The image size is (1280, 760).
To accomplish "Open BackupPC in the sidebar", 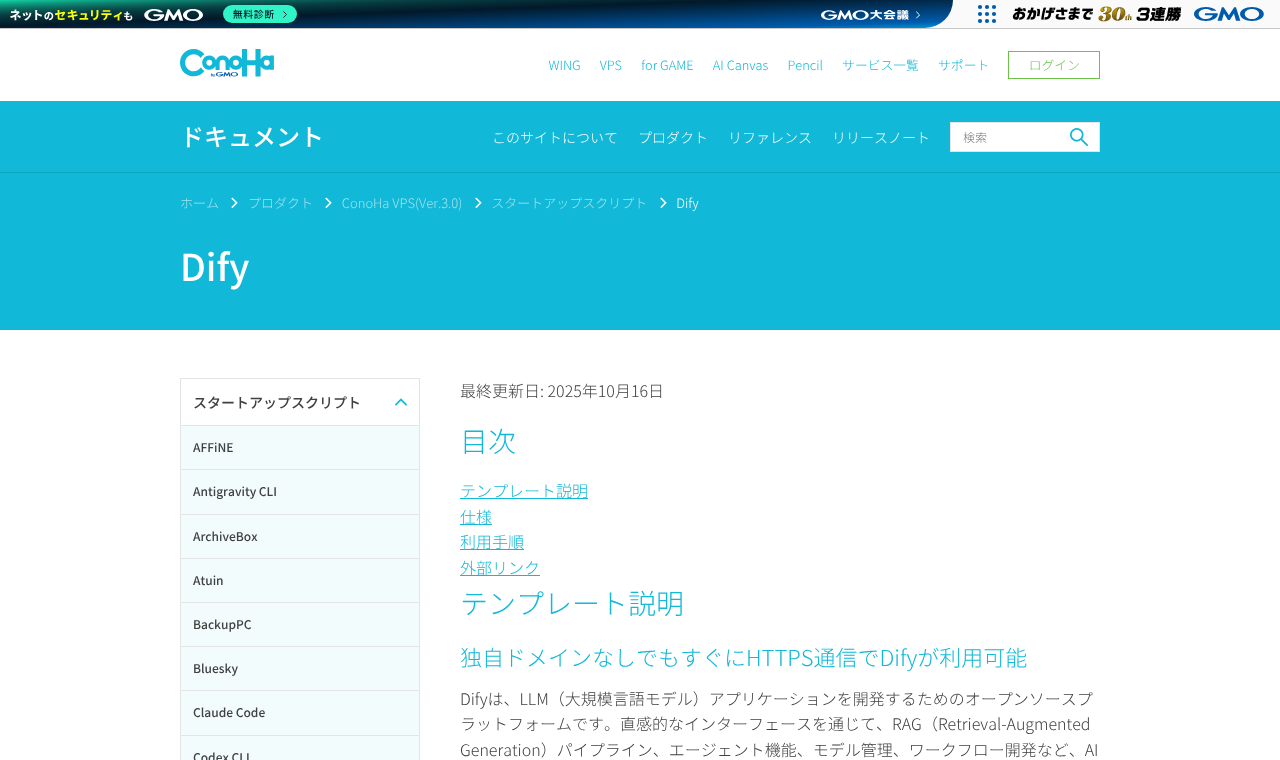I will point(300,624).
